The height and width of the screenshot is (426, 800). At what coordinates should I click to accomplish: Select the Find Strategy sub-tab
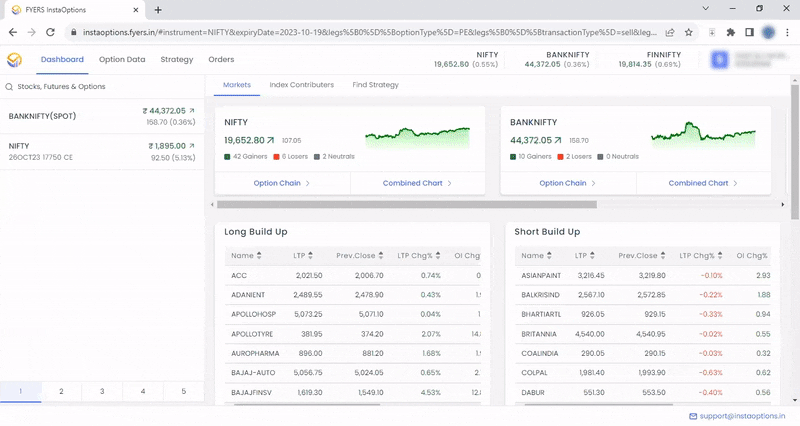tap(376, 85)
